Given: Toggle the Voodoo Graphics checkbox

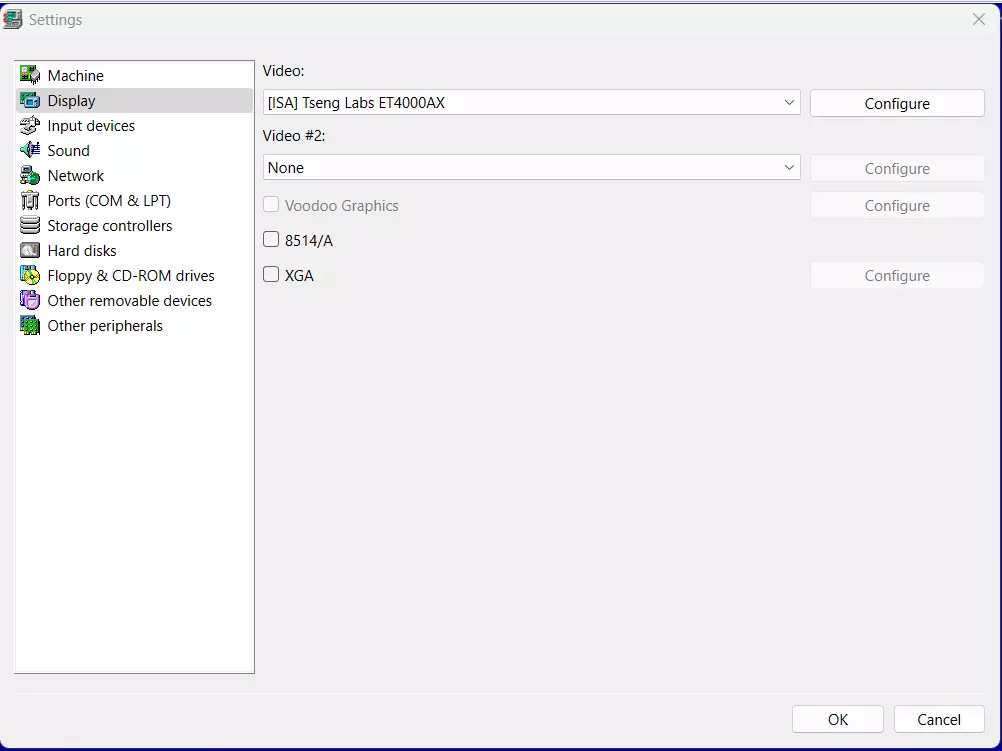Looking at the screenshot, I should coord(271,205).
